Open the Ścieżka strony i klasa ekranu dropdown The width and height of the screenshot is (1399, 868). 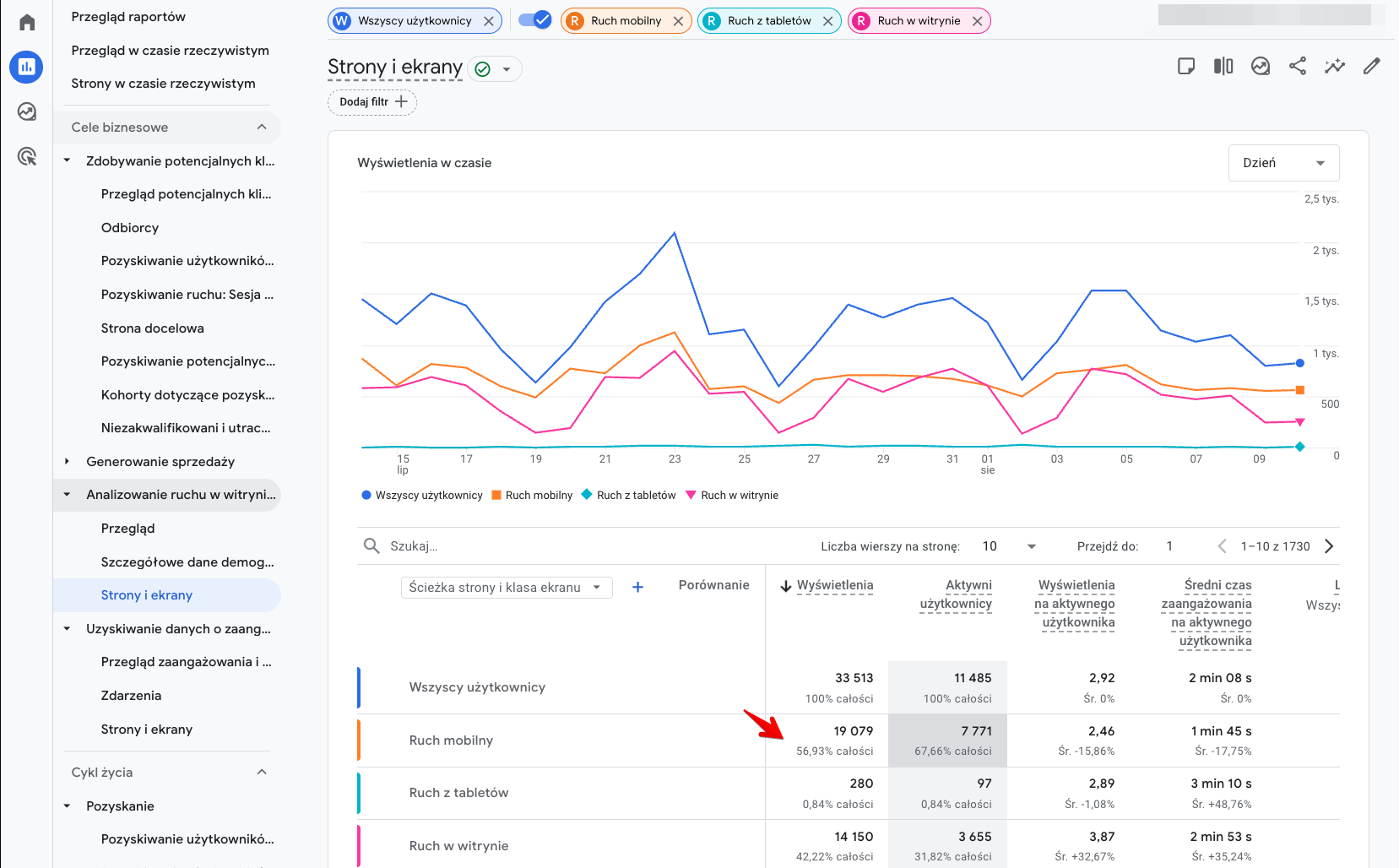505,588
